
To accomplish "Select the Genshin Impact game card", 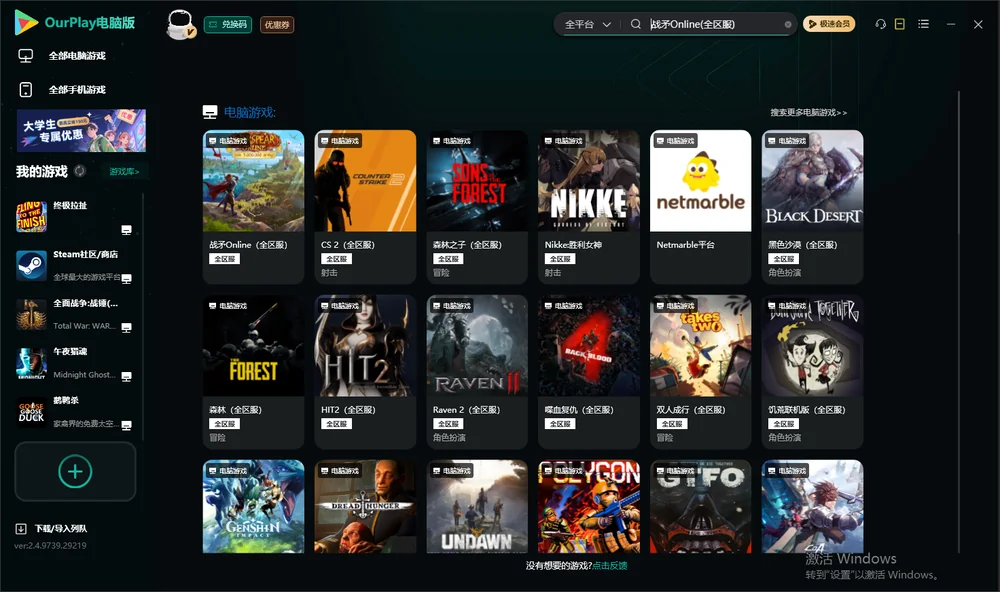I will pyautogui.click(x=254, y=507).
